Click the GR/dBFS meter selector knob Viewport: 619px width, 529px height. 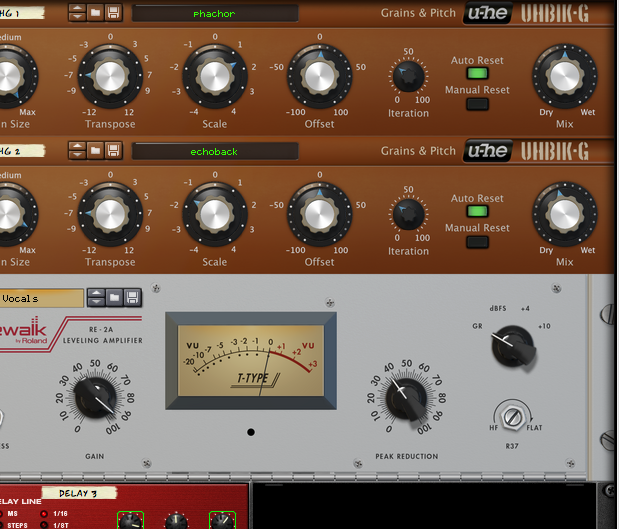(x=513, y=346)
